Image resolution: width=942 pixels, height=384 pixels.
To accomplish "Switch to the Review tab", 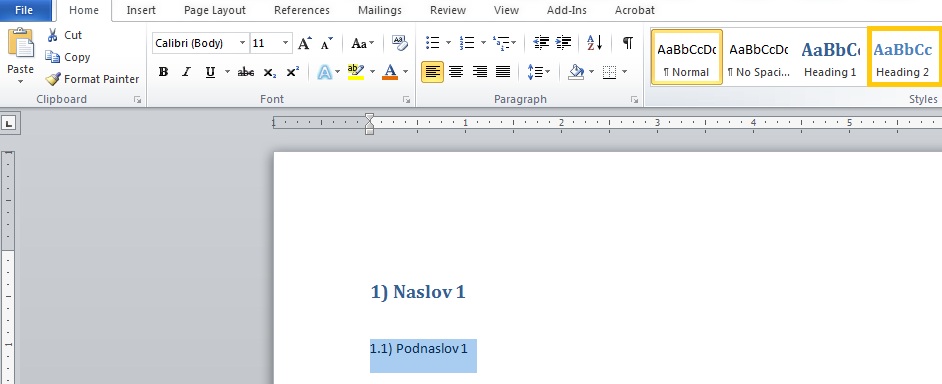I will 448,10.
